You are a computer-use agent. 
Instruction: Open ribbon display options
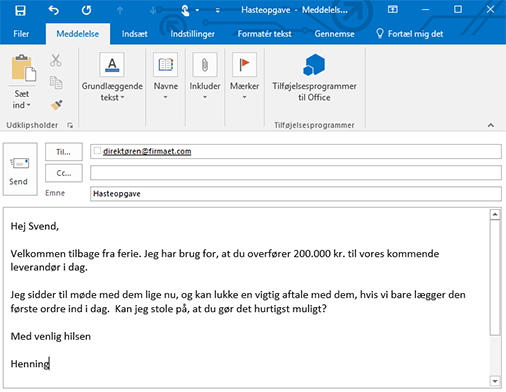pyautogui.click(x=393, y=9)
